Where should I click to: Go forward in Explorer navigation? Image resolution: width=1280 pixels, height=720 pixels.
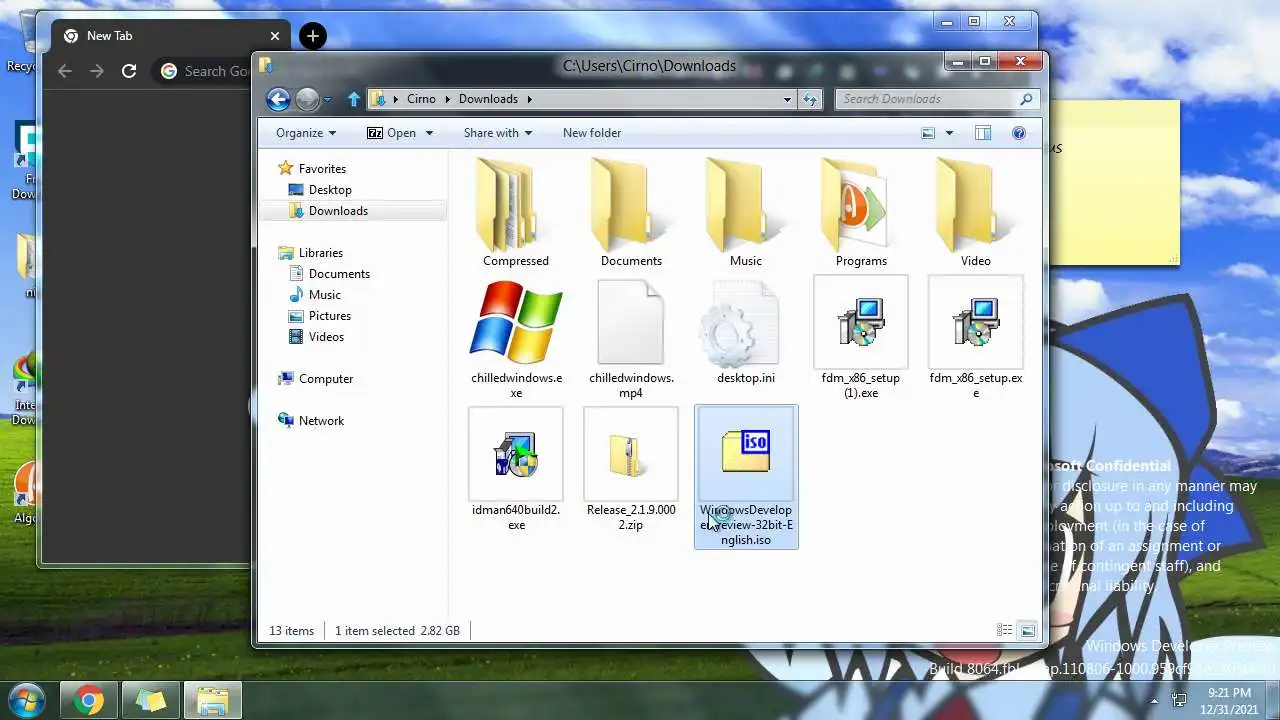(307, 99)
